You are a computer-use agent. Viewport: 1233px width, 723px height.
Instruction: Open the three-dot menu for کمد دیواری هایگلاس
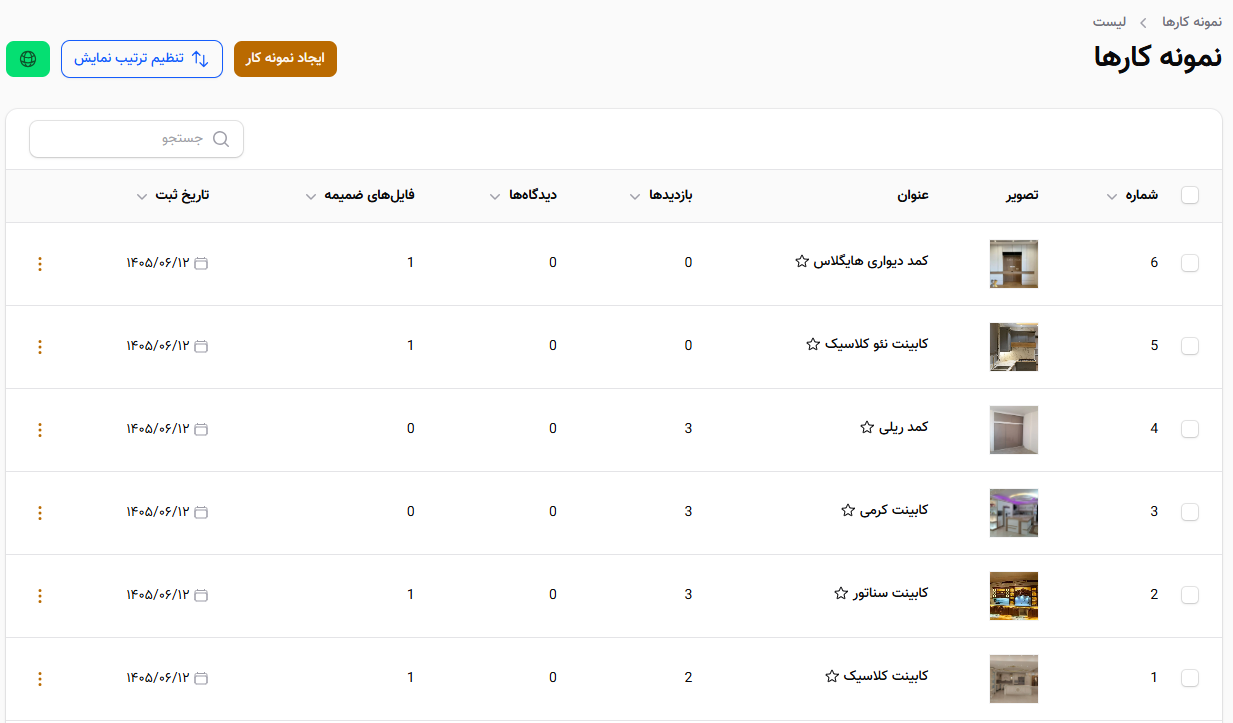click(x=40, y=264)
